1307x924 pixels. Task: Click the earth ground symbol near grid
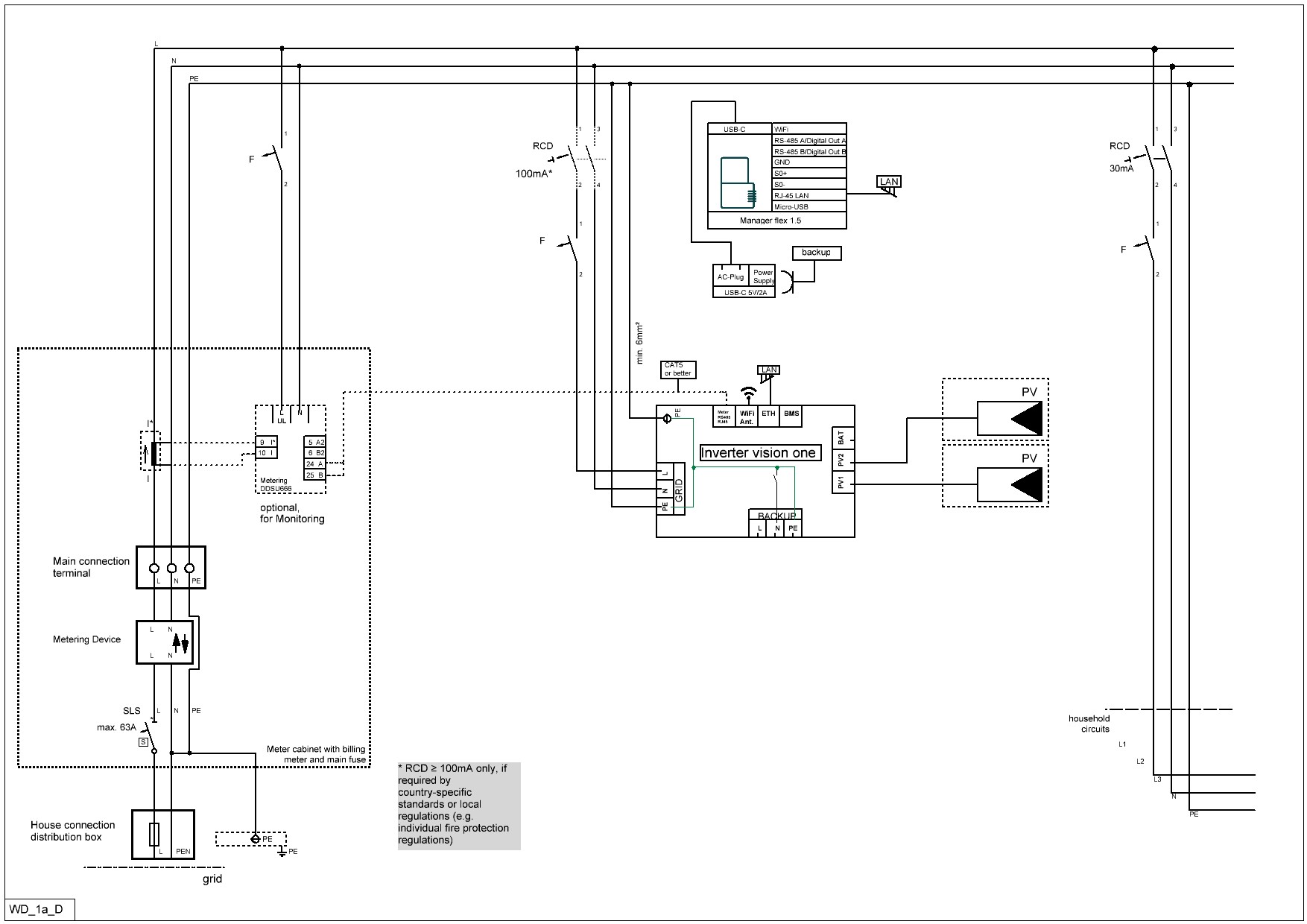pyautogui.click(x=282, y=852)
